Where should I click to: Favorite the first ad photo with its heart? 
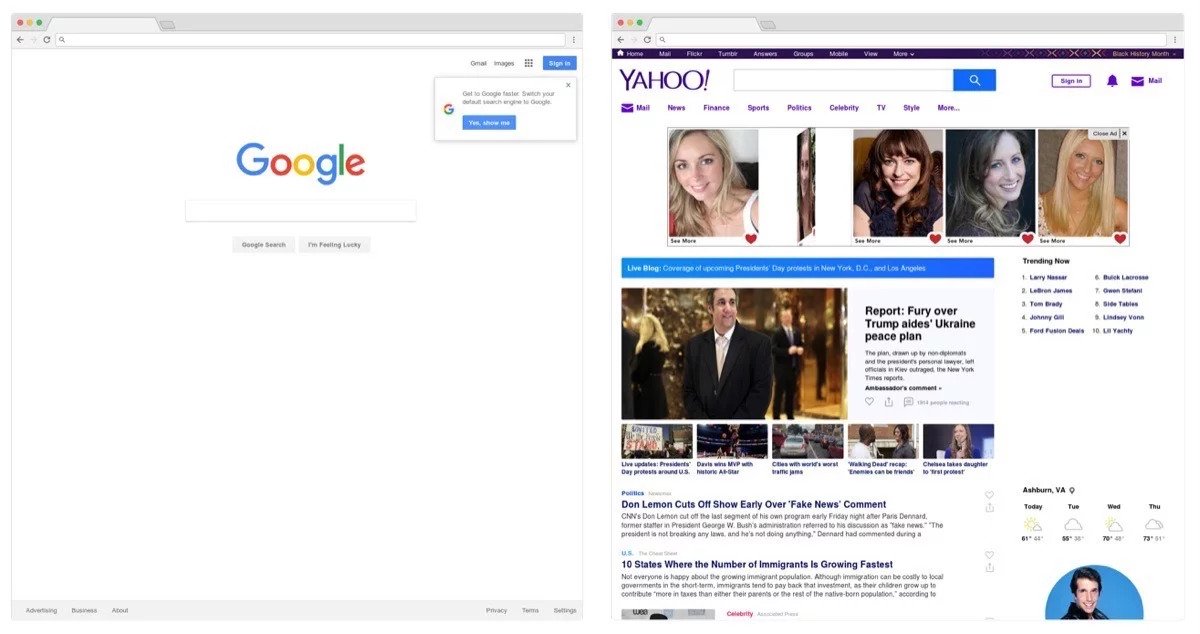click(750, 239)
